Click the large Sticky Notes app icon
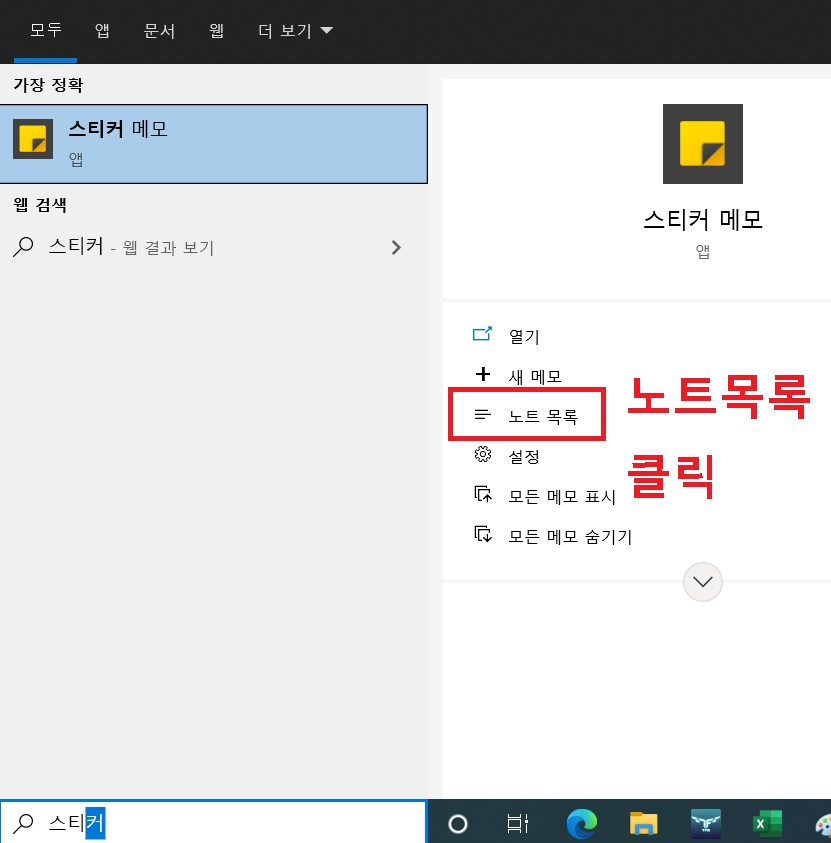The height and width of the screenshot is (843, 831). click(x=703, y=144)
